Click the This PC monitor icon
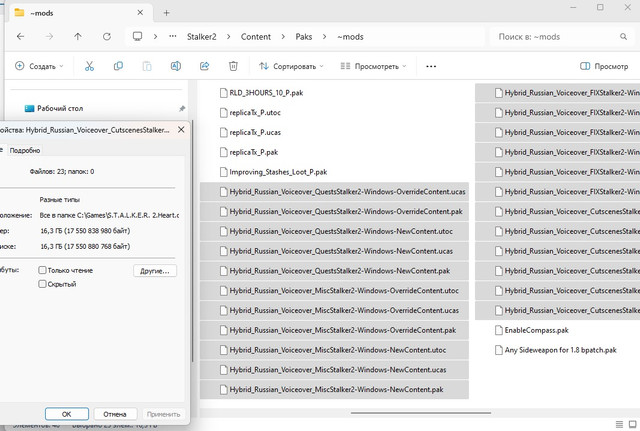 pyautogui.click(x=138, y=37)
